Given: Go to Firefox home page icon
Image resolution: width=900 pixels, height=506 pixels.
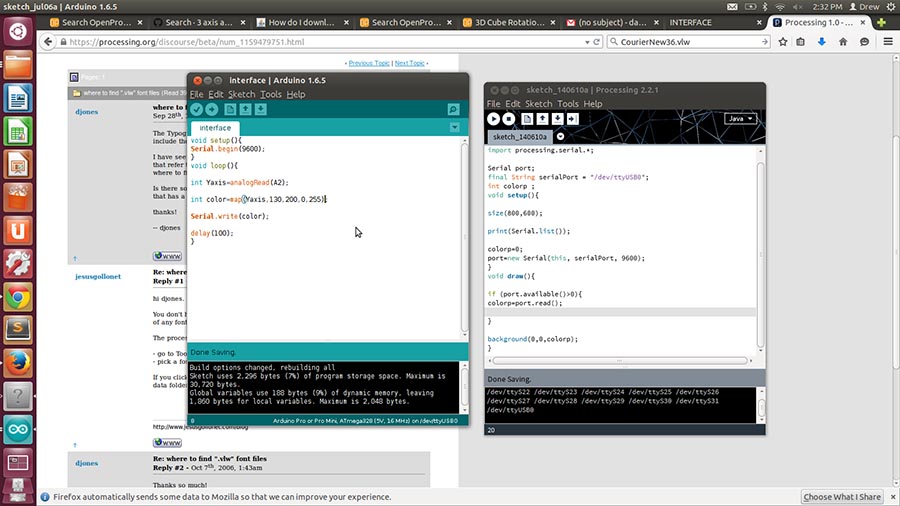Looking at the screenshot, I should point(843,42).
